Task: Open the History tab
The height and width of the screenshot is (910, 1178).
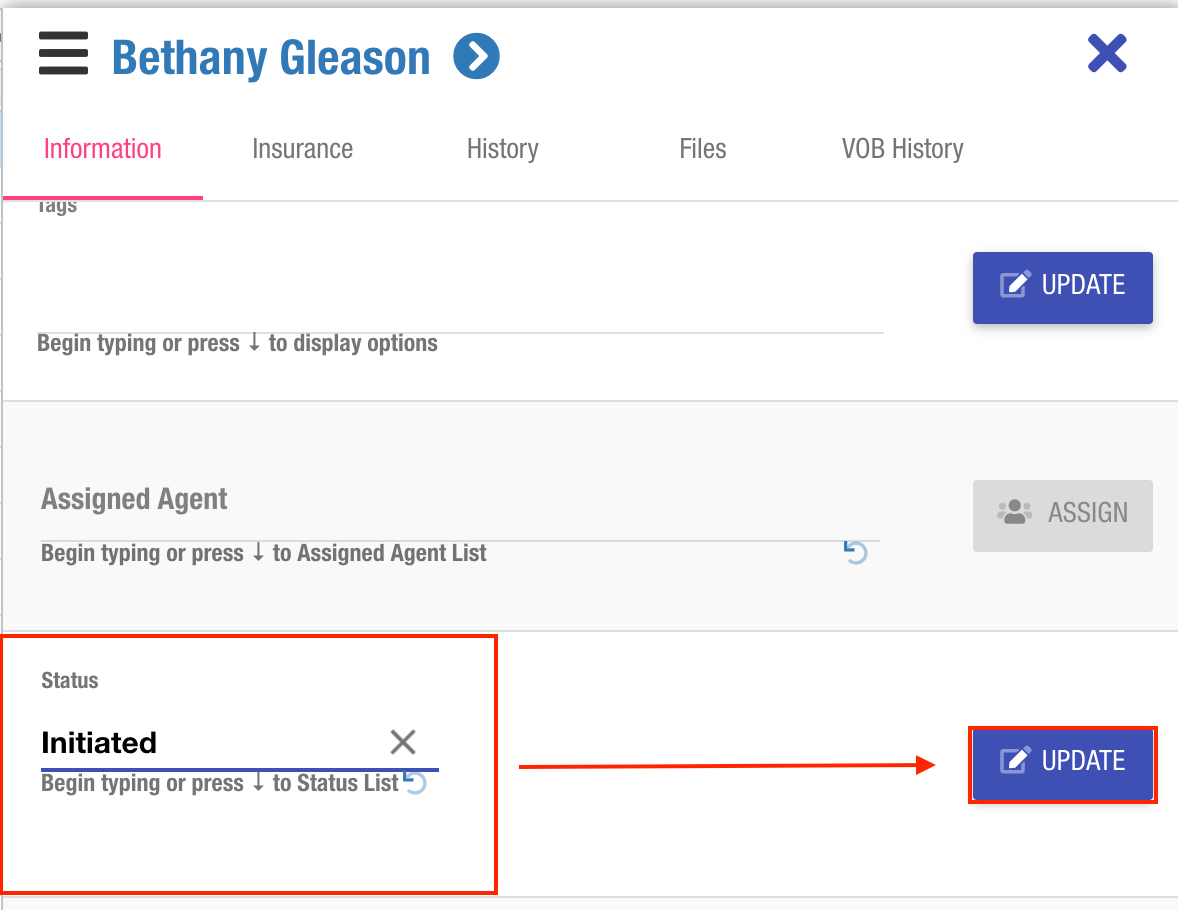Action: (x=502, y=149)
